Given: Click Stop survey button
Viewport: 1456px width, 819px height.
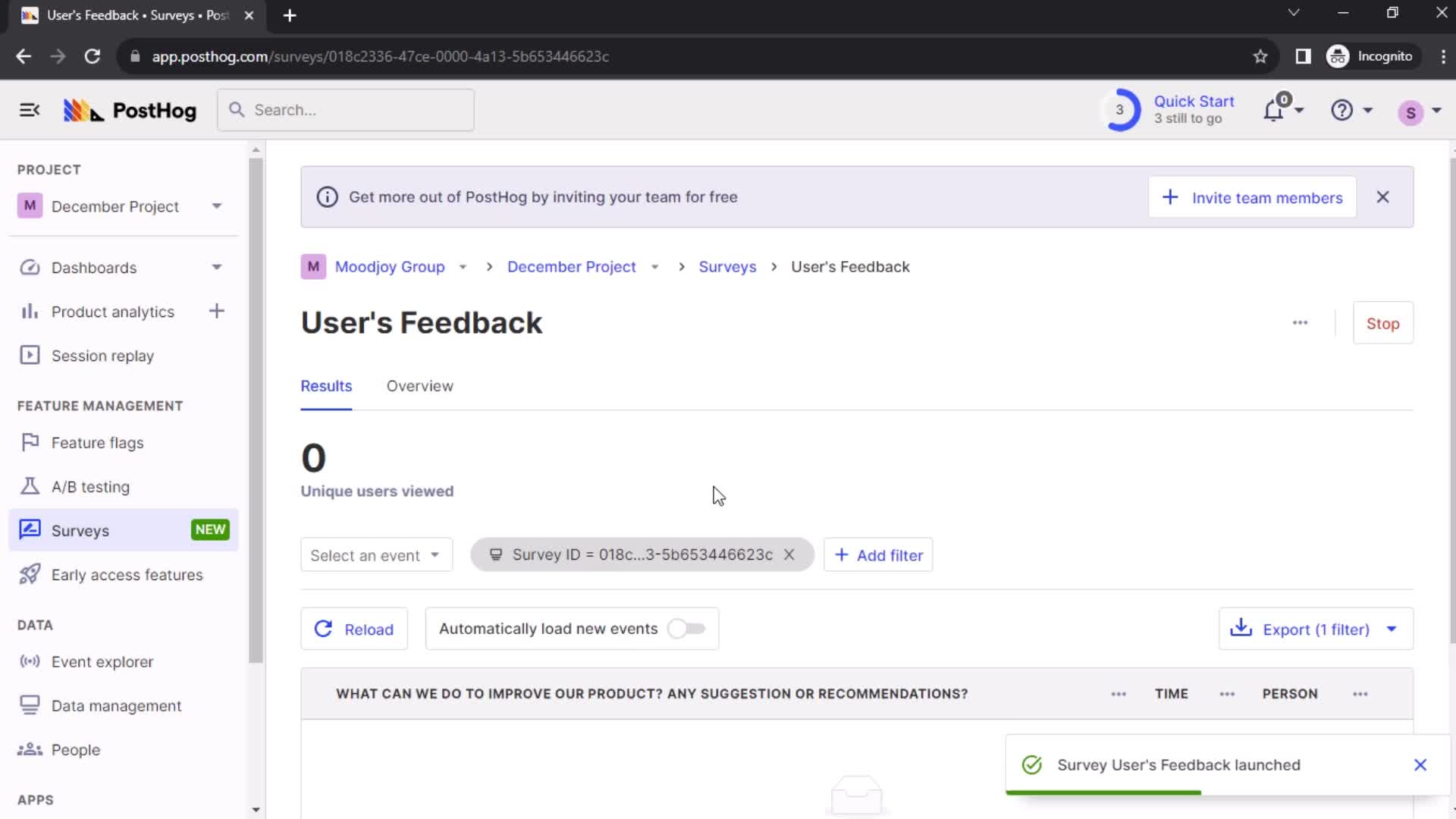Looking at the screenshot, I should [1383, 323].
